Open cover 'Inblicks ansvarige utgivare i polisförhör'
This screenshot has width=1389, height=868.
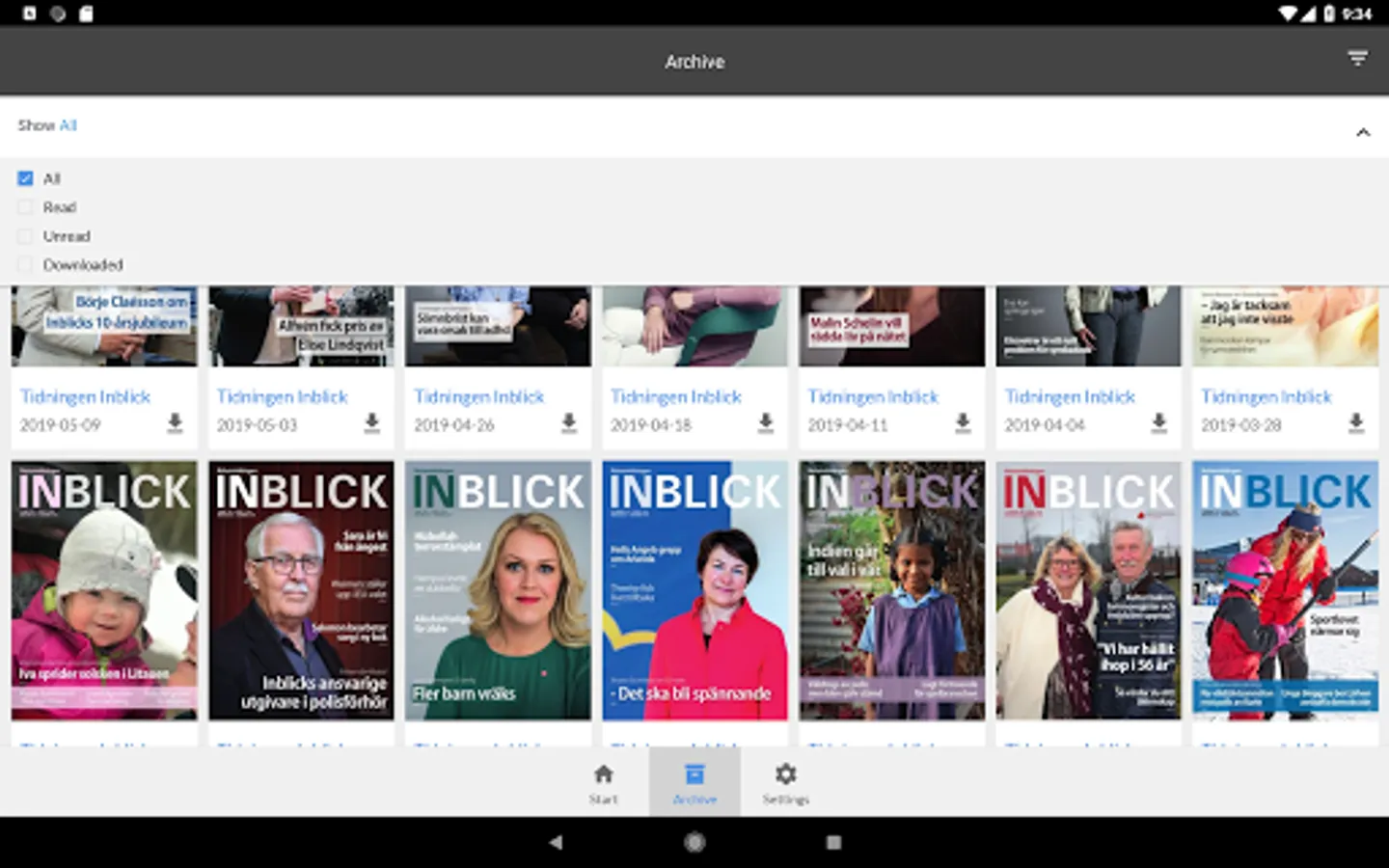click(x=301, y=590)
